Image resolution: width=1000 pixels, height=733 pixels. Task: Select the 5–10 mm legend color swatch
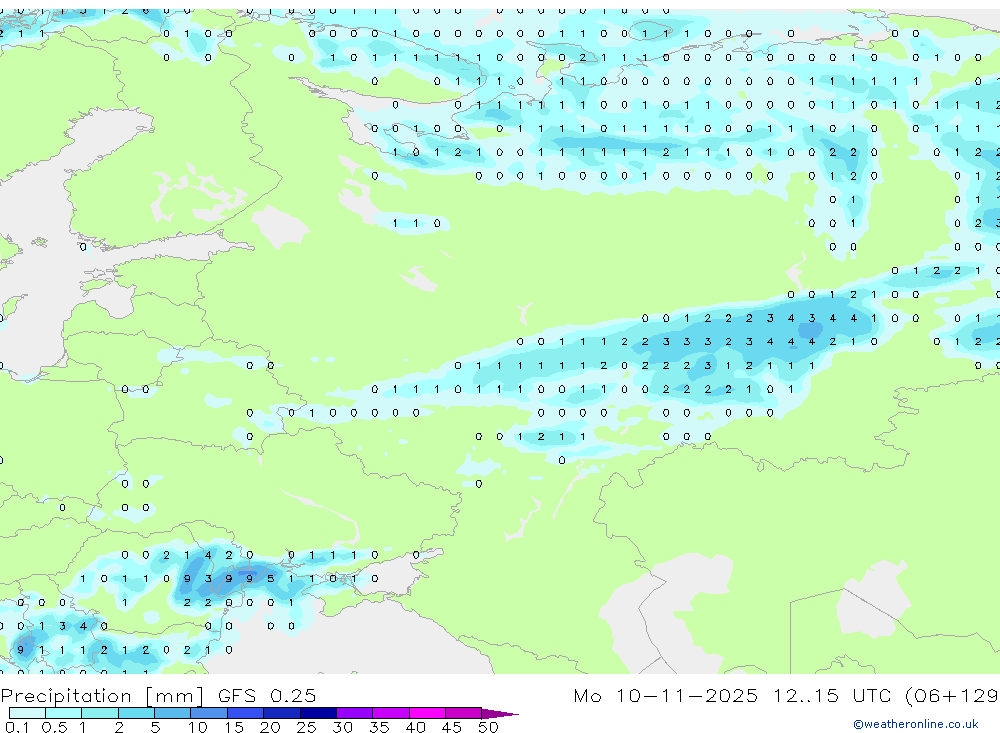click(x=173, y=713)
